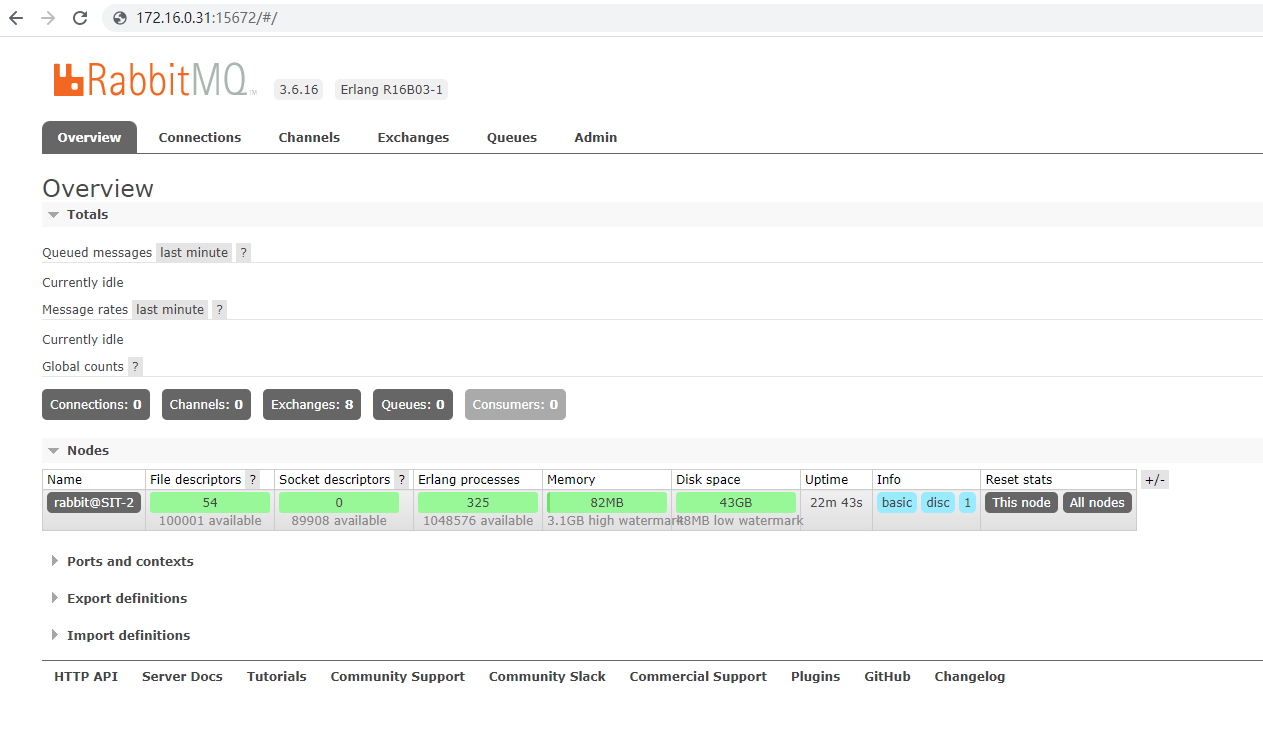
Task: Click the Global counts question mark
Action: tap(134, 366)
